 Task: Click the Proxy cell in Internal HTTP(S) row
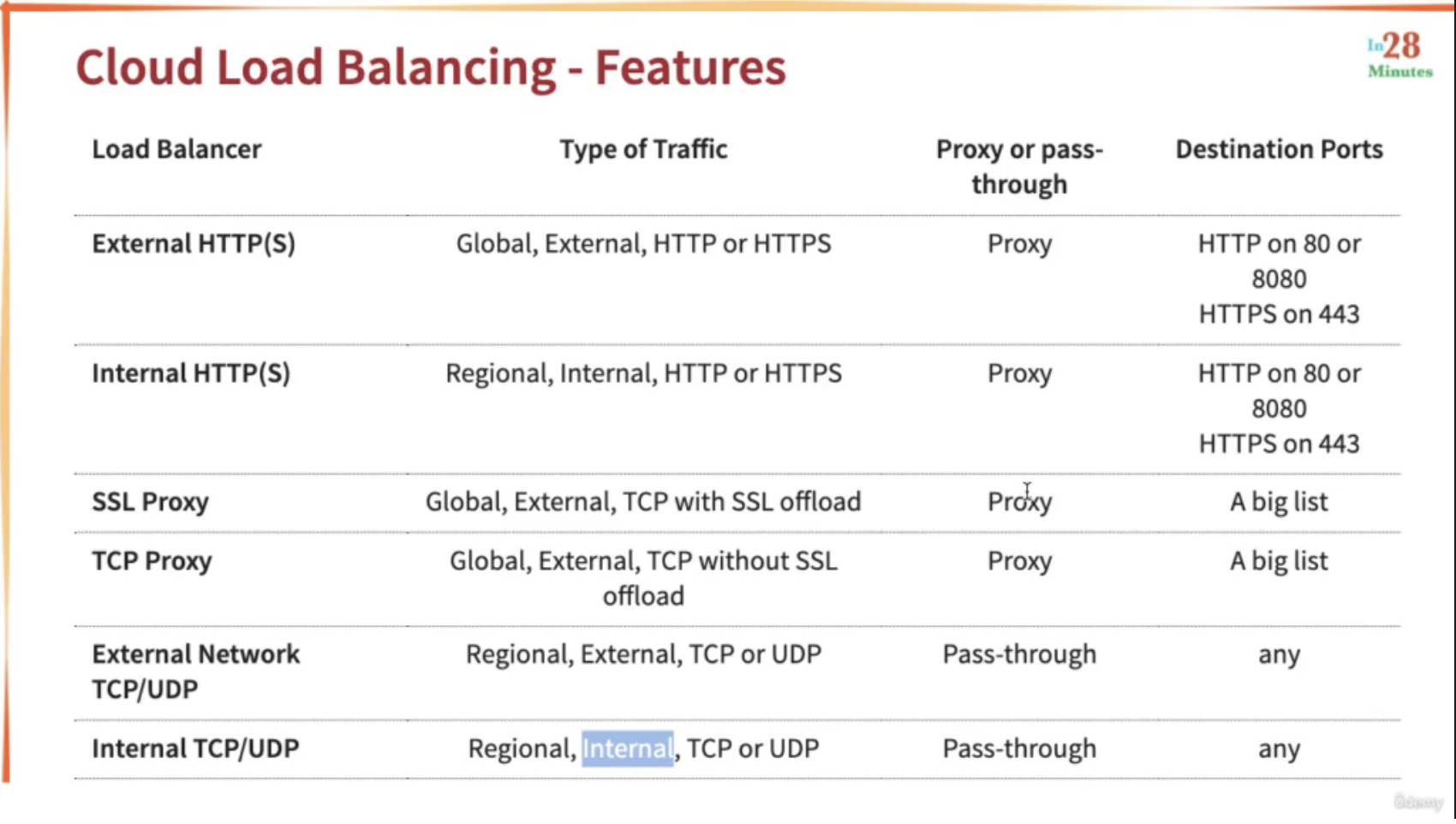coord(1019,373)
